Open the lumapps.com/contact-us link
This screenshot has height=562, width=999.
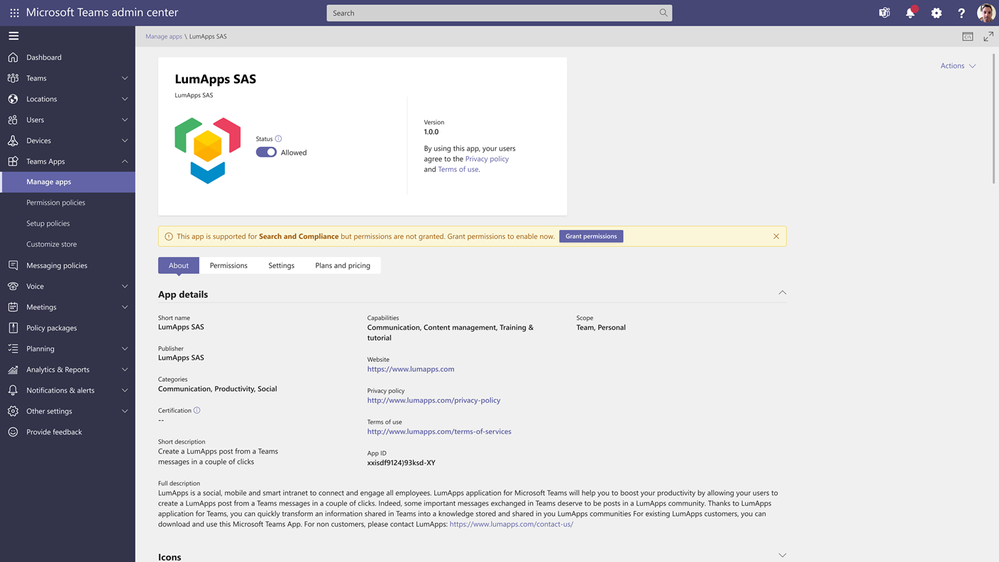(x=511, y=524)
